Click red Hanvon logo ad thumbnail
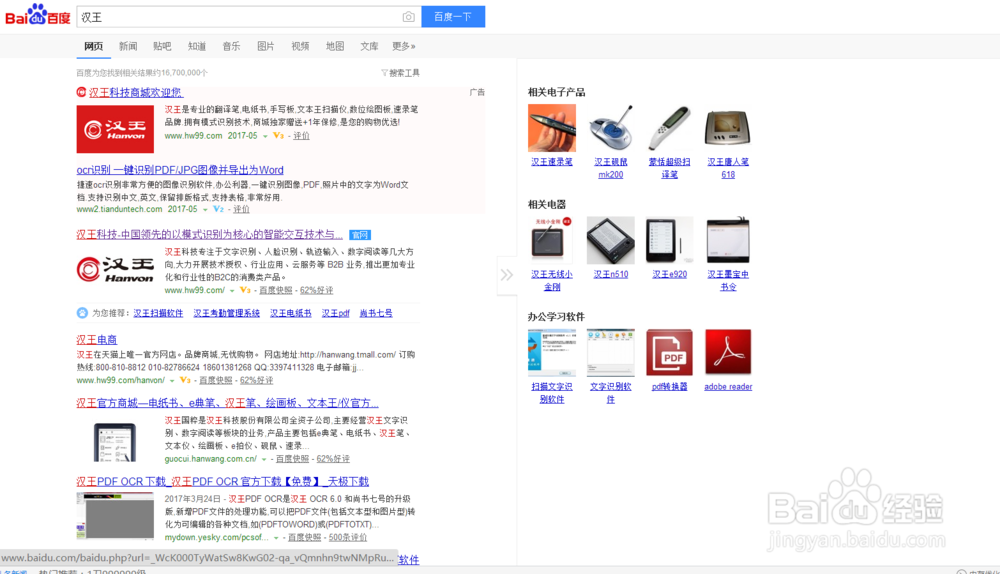Image resolution: width=1000 pixels, height=574 pixels. [x=115, y=129]
